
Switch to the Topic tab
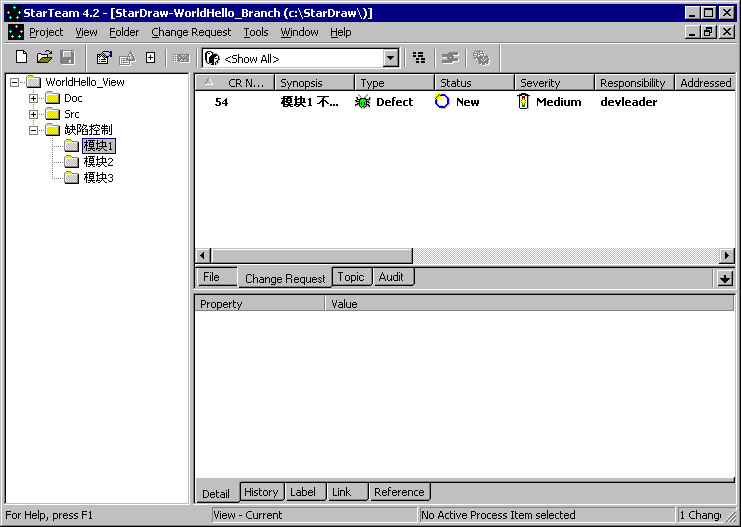351,277
